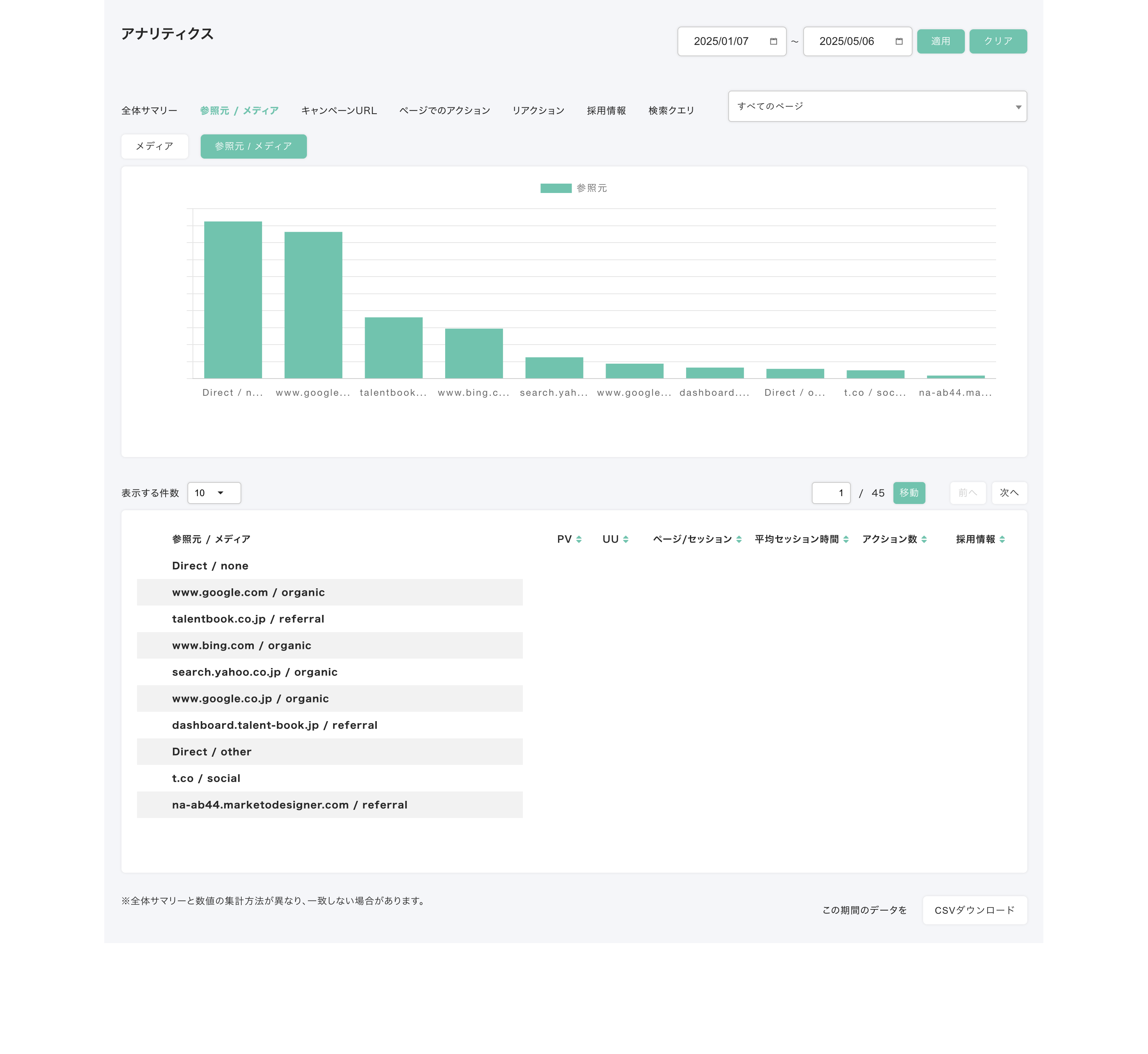Sort table by PV column arrows

(579, 539)
